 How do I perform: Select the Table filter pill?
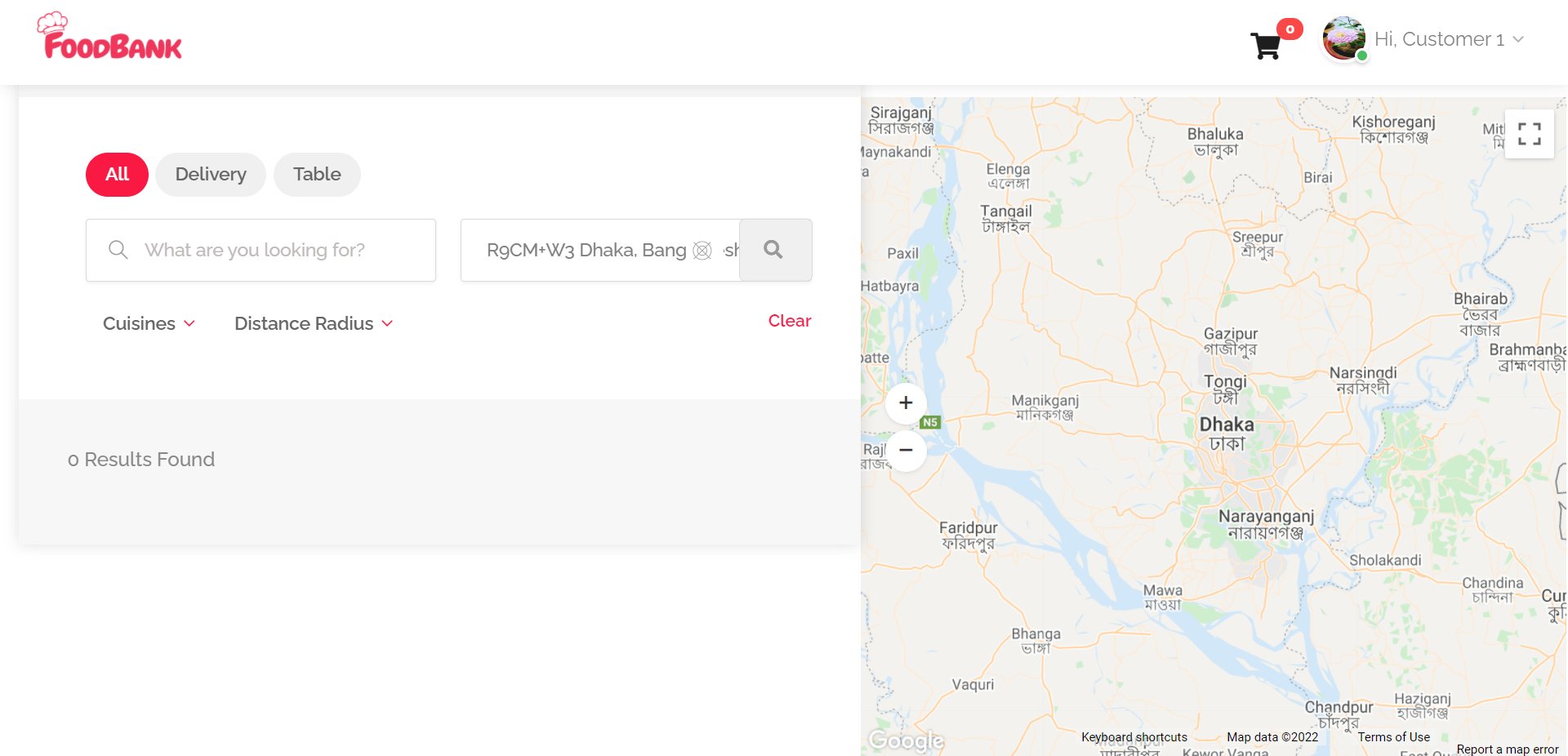pyautogui.click(x=317, y=175)
